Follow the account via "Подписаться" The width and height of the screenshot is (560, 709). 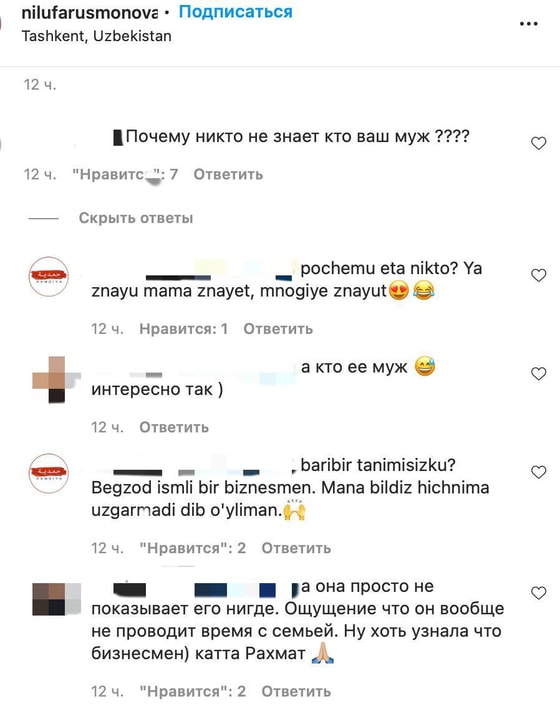(236, 11)
